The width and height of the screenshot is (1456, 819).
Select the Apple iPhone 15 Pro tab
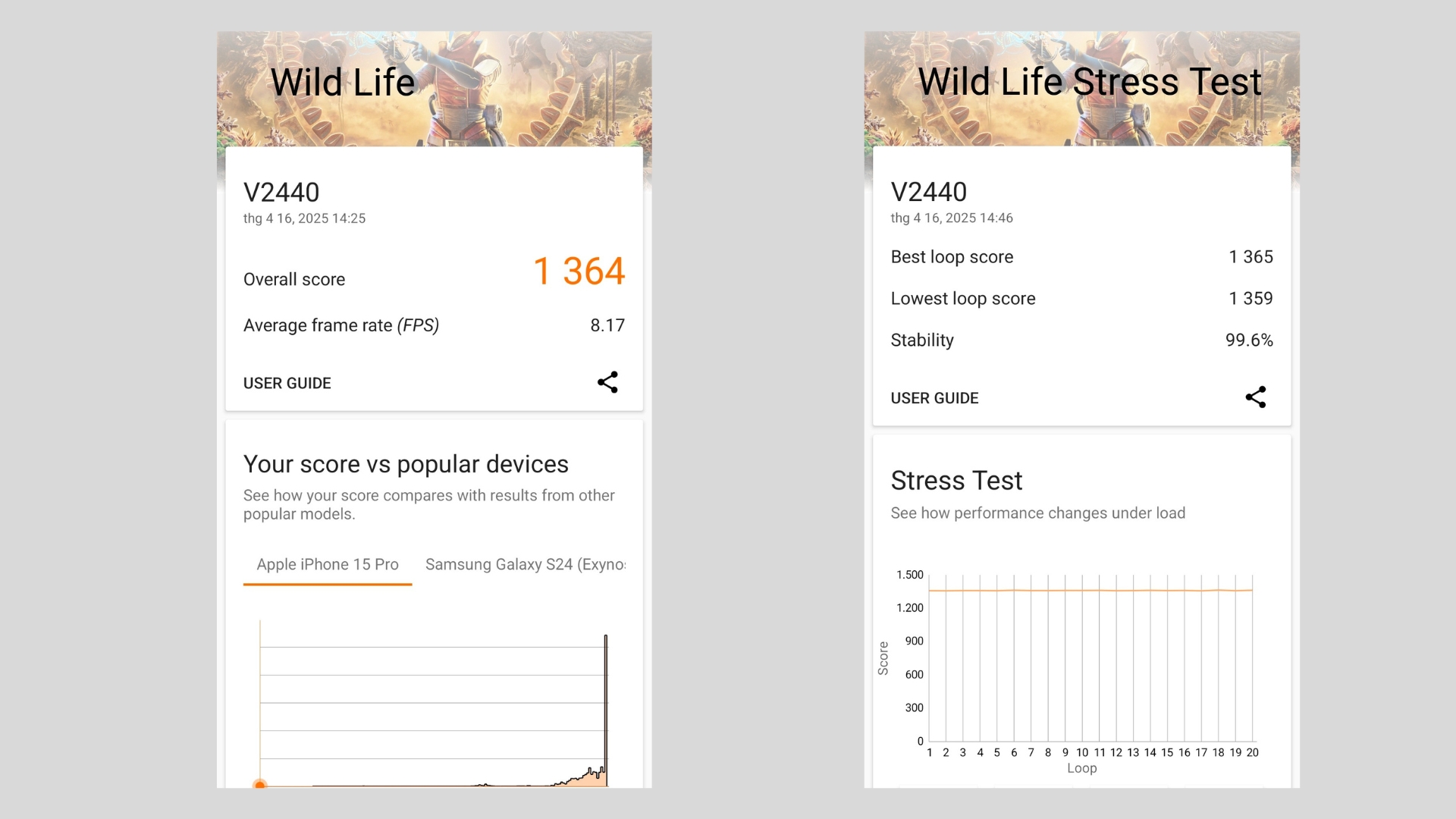pos(328,565)
